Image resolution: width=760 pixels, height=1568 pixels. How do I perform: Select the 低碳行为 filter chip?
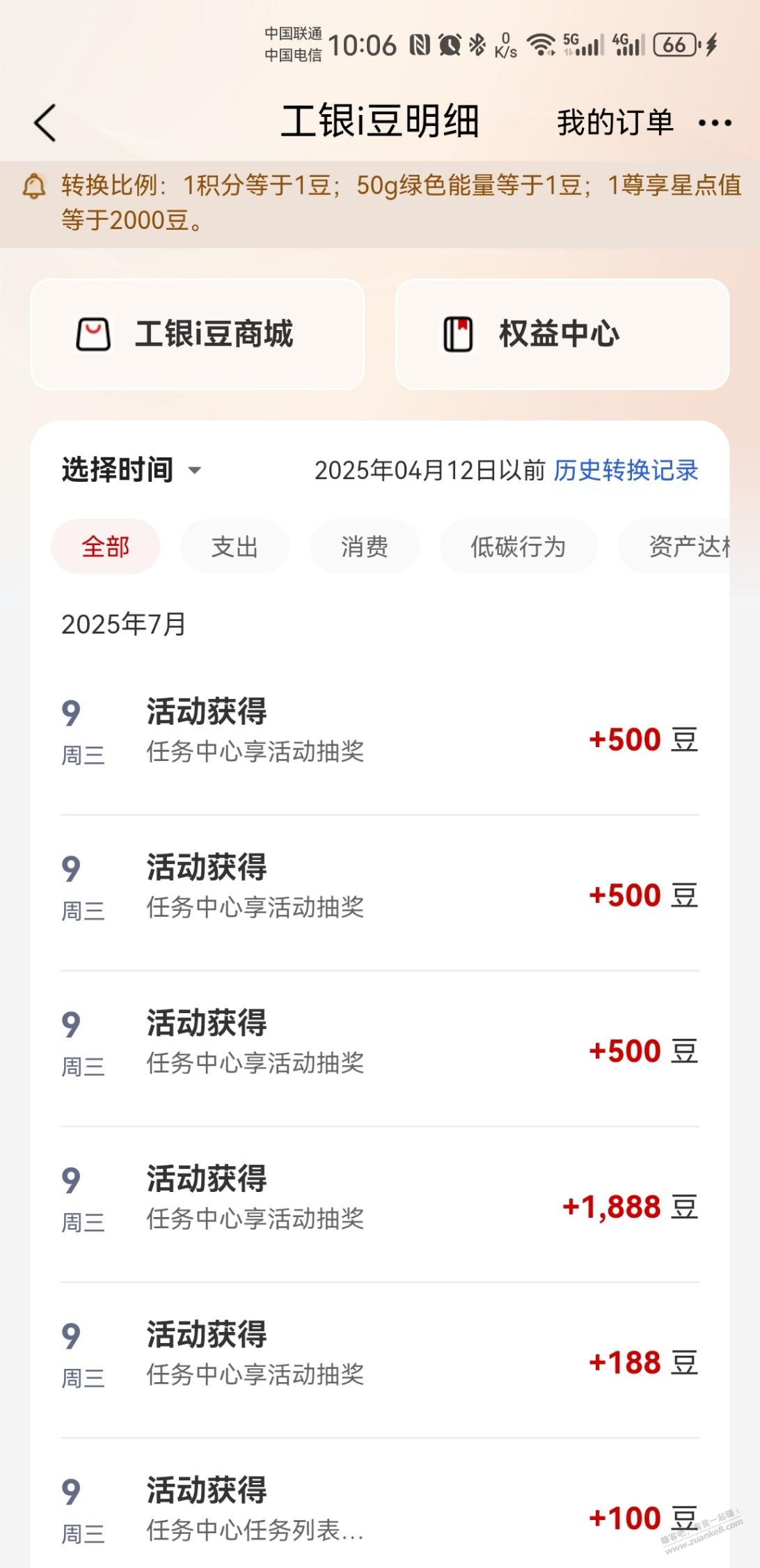[518, 547]
